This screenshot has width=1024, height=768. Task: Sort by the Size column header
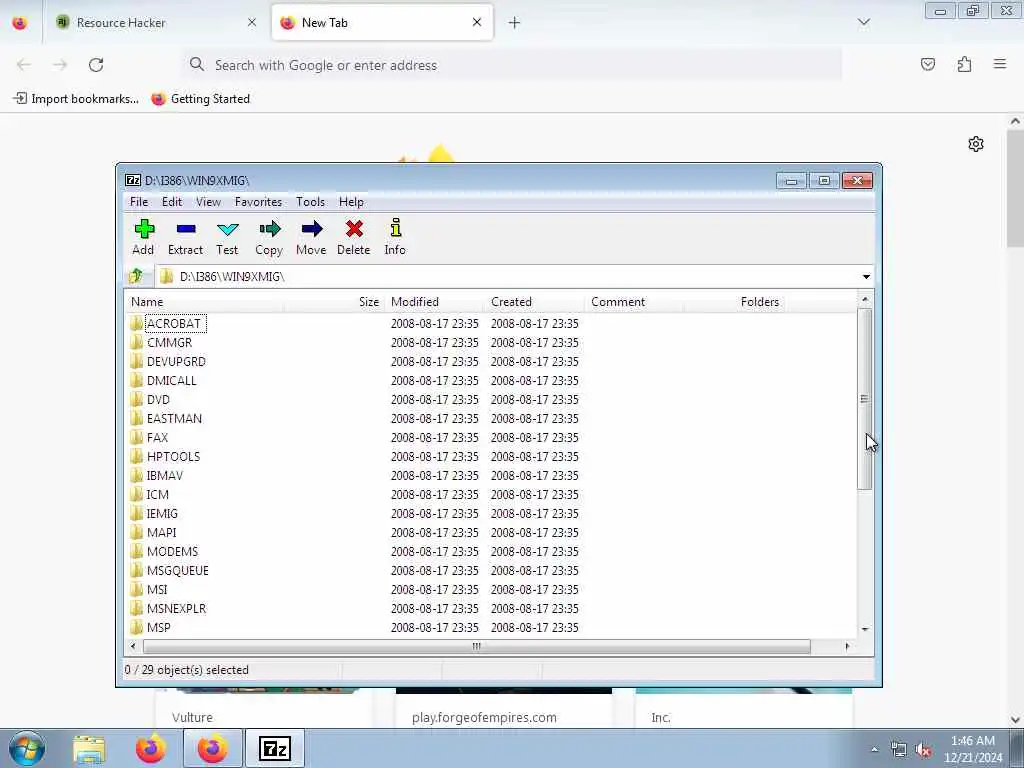(x=334, y=302)
